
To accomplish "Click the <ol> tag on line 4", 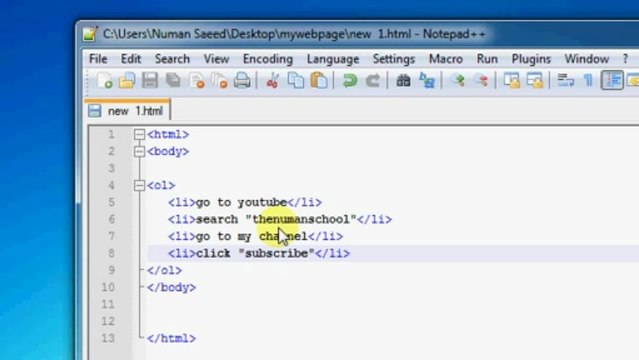I will 161,186.
